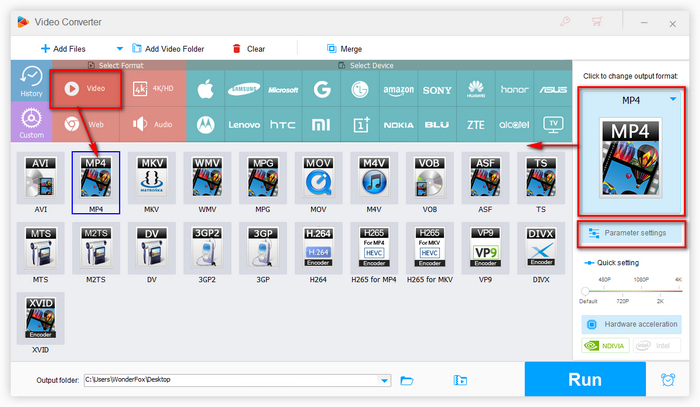The width and height of the screenshot is (700, 407).
Task: Open the Huawei device category
Action: point(476,89)
